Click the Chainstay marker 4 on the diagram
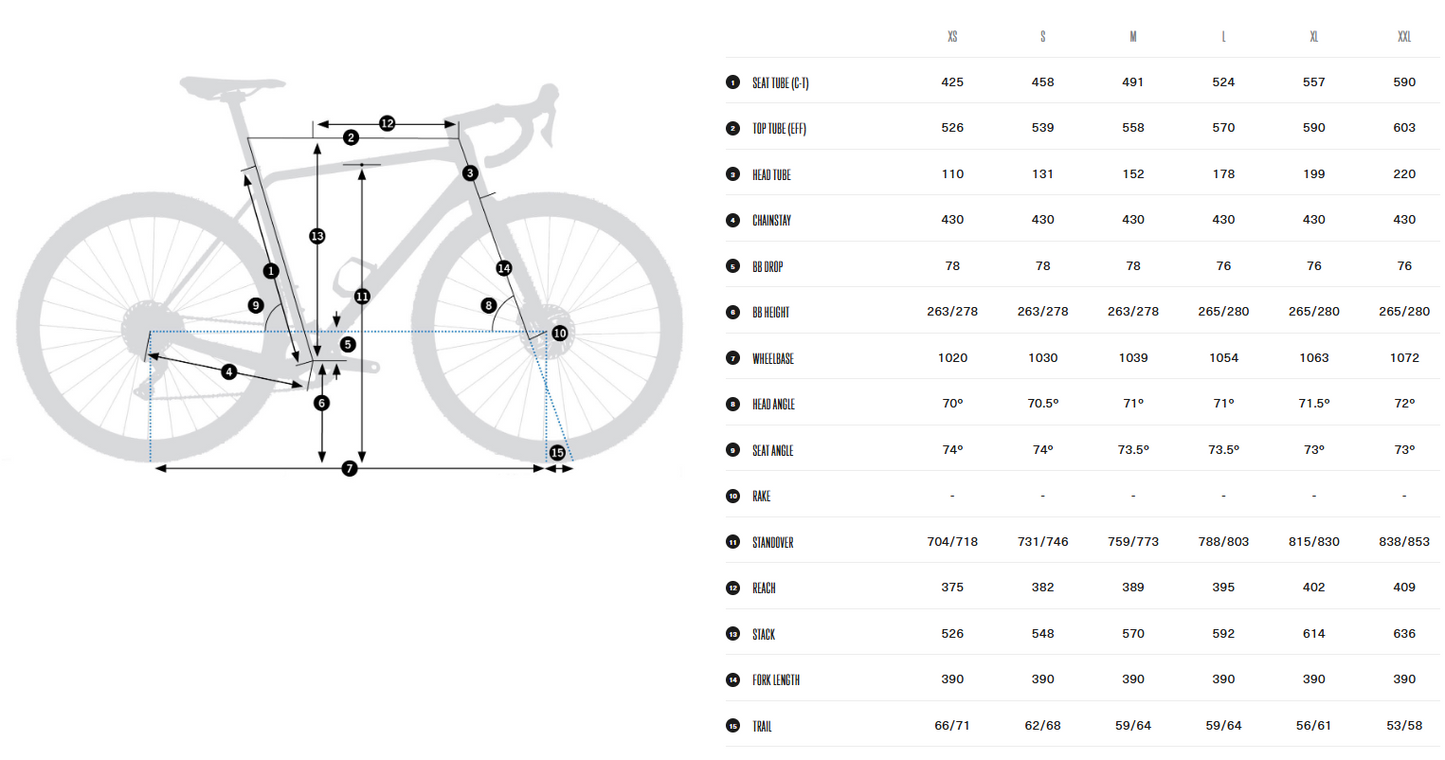The width and height of the screenshot is (1445, 760). pyautogui.click(x=229, y=372)
